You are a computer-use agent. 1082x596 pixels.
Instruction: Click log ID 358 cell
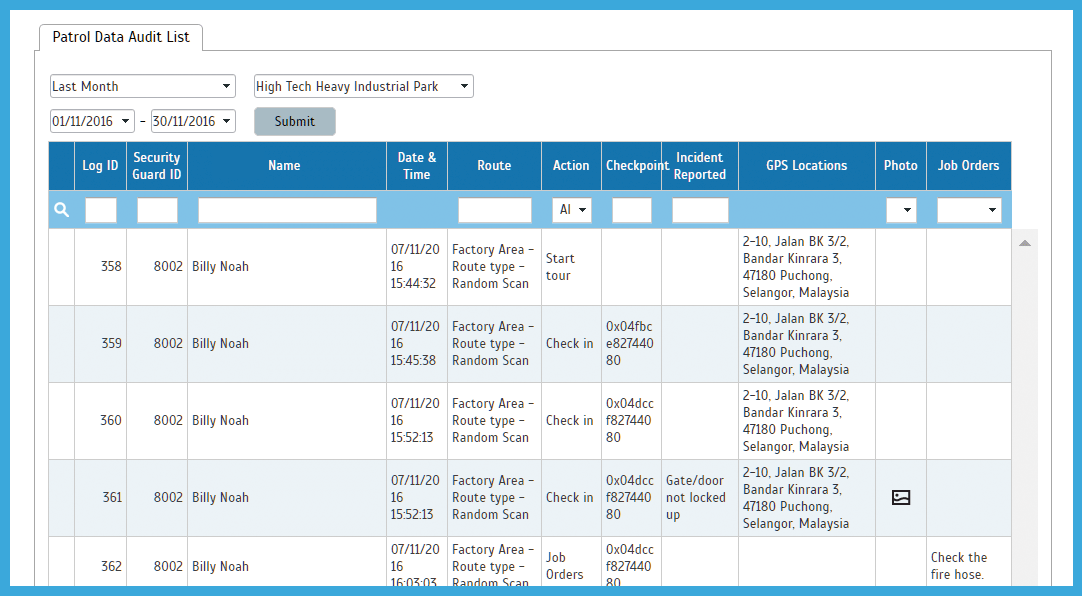[101, 267]
